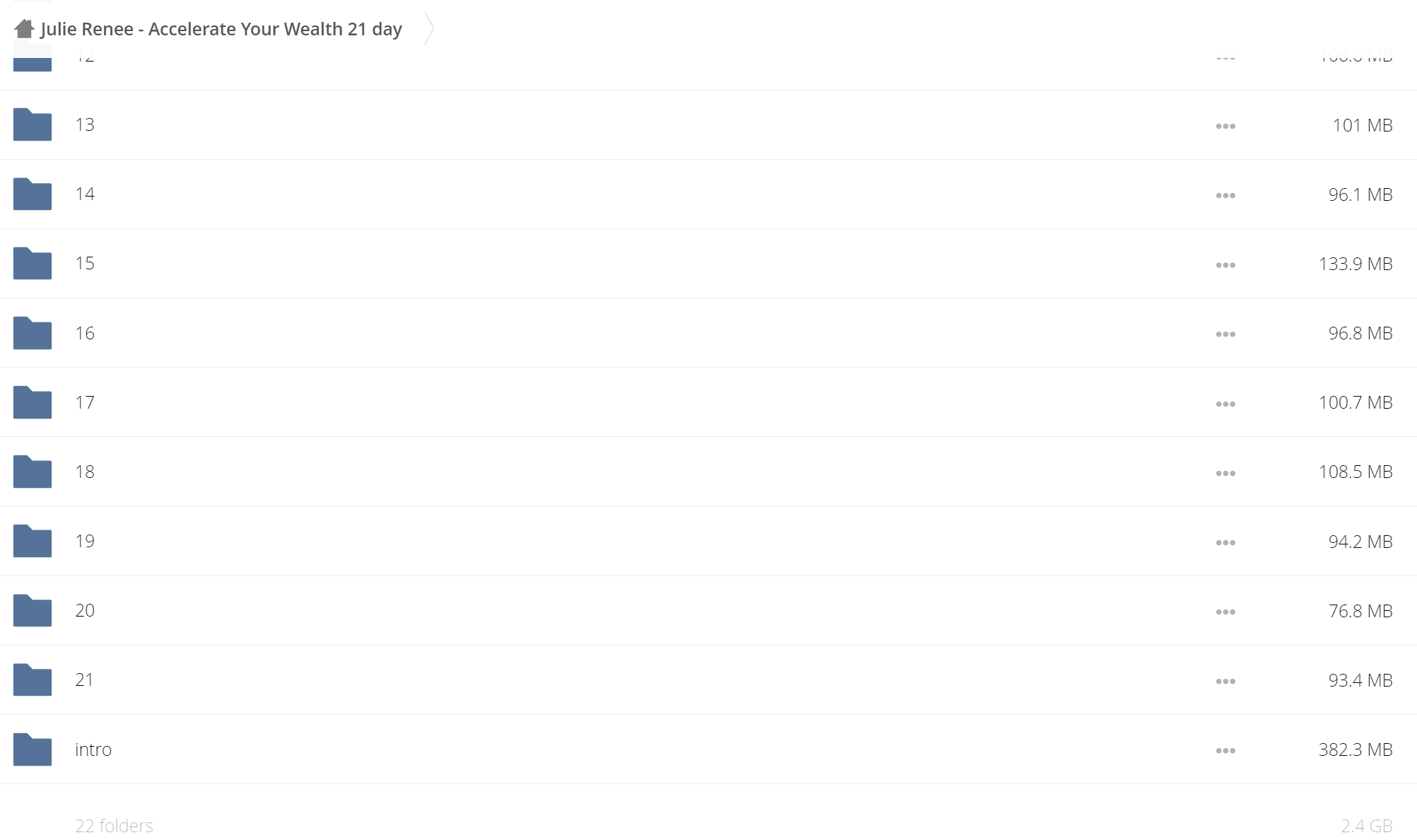Open more options for folder 14
The width and height of the screenshot is (1417, 840).
click(x=1225, y=195)
